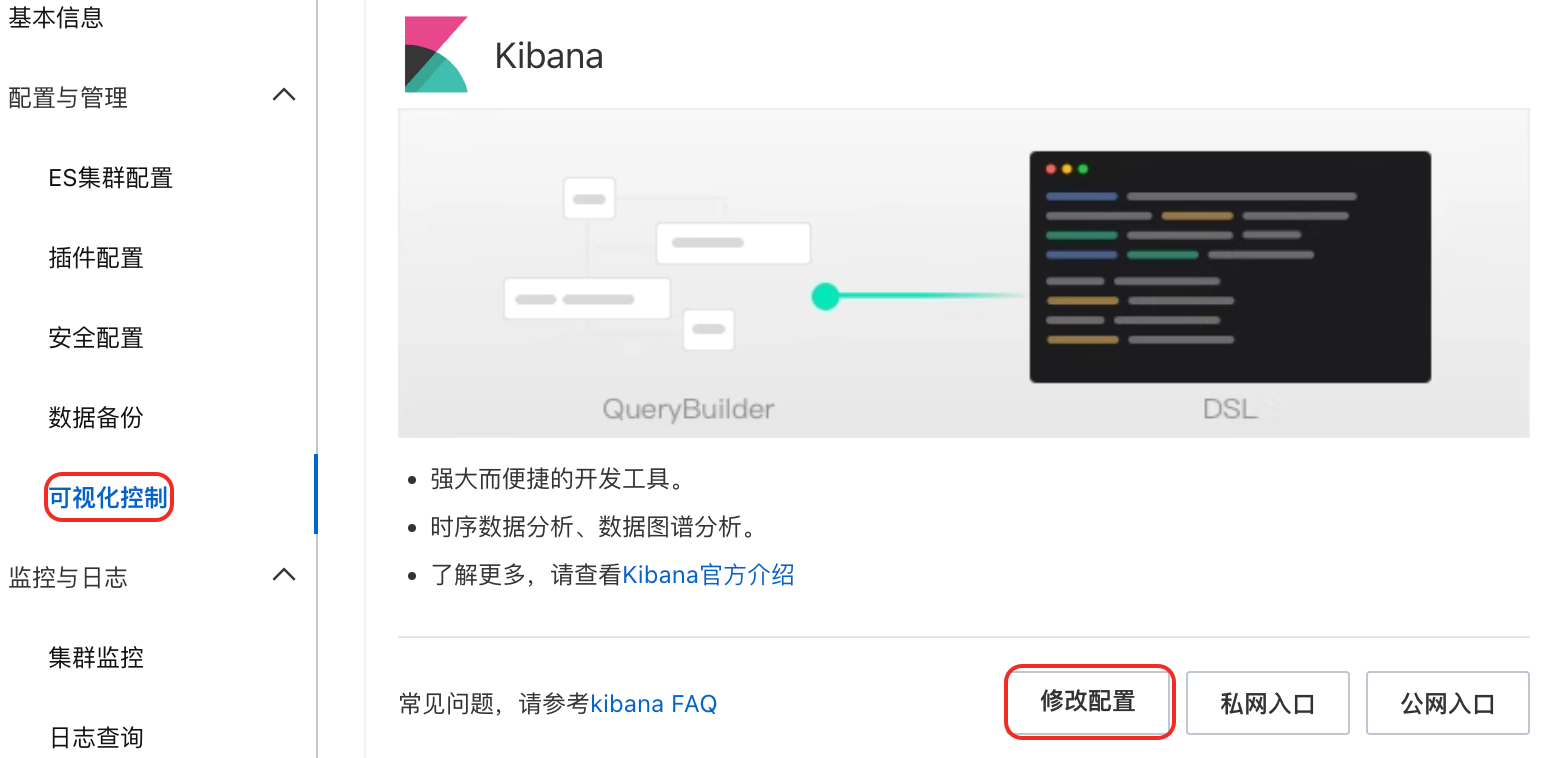Click the 配置与管理 section header
The height and width of the screenshot is (758, 1550).
(x=68, y=98)
